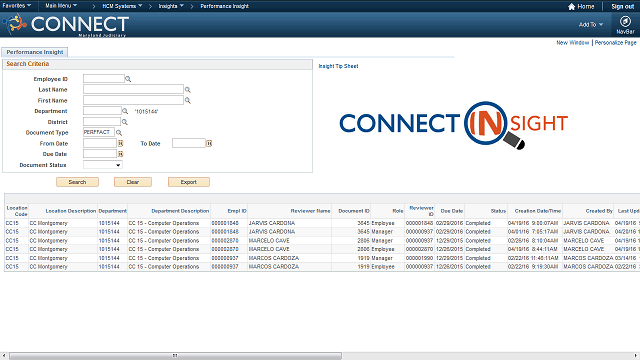Open Due Date calendar picker
The image size is (640, 360).
click(x=120, y=154)
